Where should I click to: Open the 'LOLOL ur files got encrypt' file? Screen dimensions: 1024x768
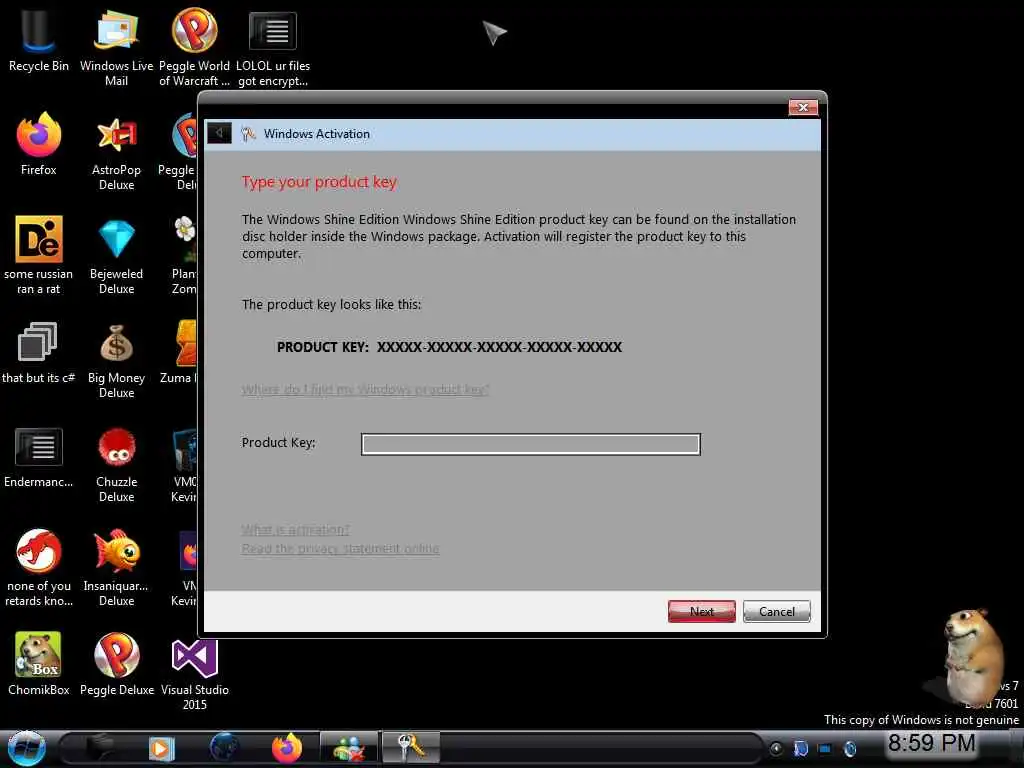273,48
